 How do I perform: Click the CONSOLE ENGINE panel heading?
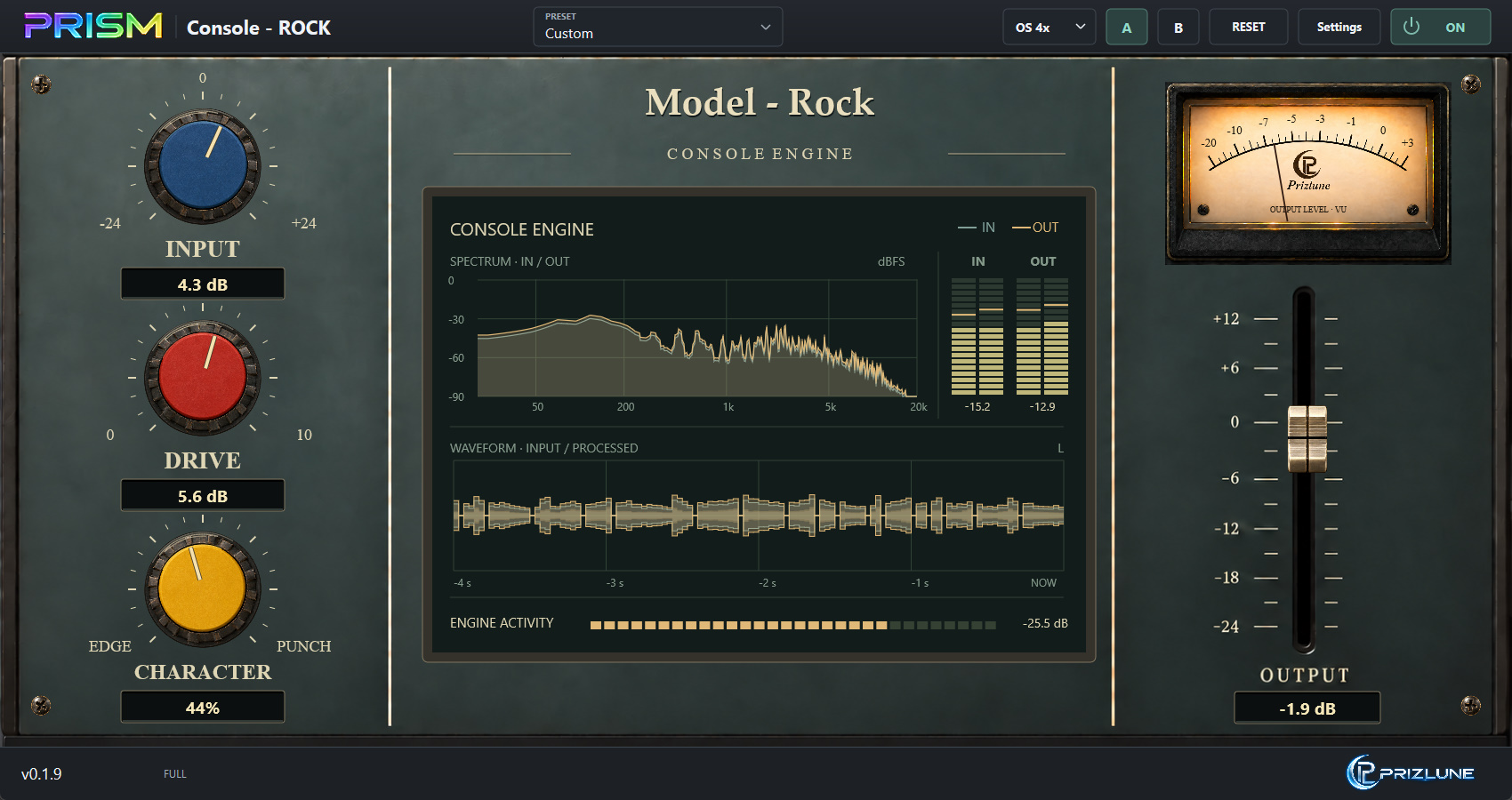522,229
